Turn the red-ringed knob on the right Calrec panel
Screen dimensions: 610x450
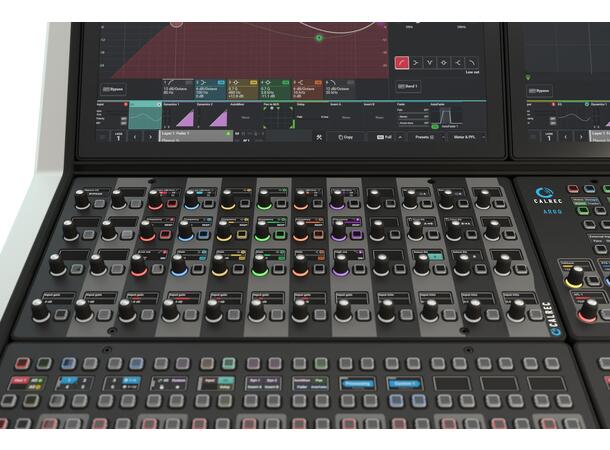point(589,310)
